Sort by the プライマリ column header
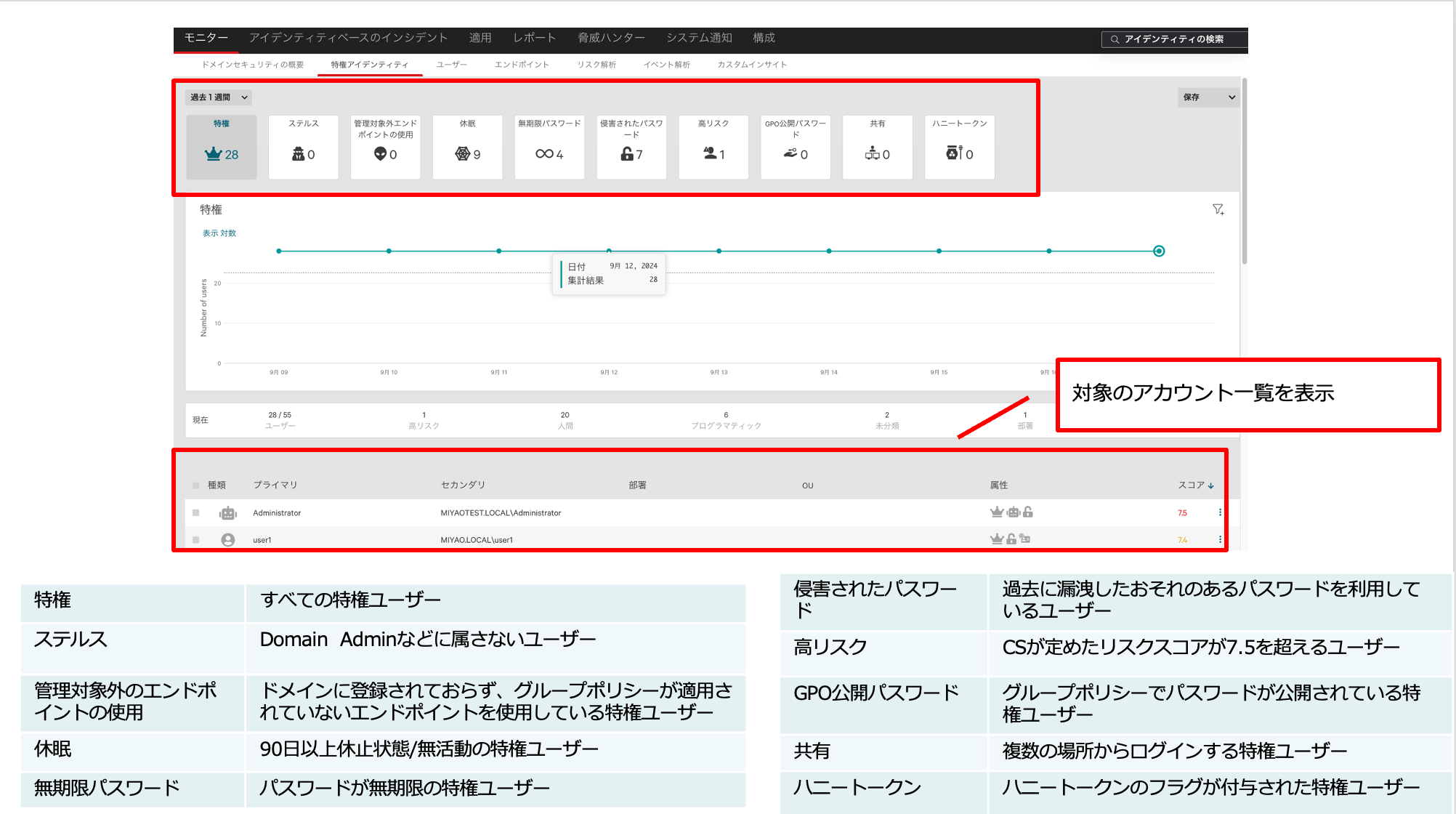Image resolution: width=1456 pixels, height=814 pixels. [275, 485]
